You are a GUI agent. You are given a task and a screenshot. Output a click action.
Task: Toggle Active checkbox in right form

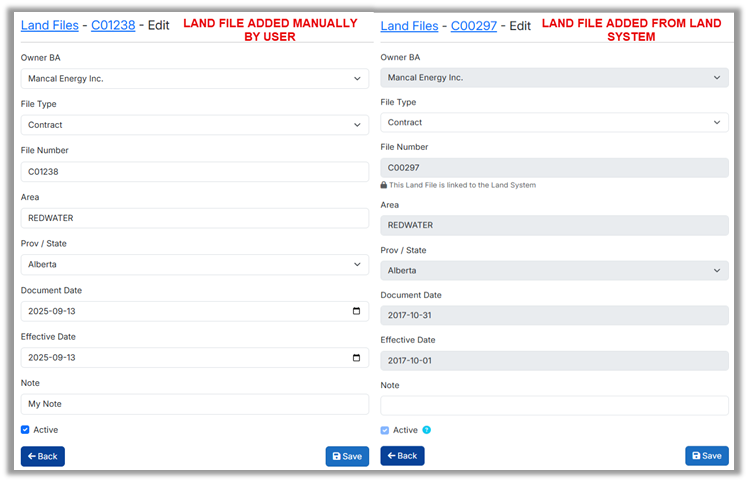tap(386, 430)
